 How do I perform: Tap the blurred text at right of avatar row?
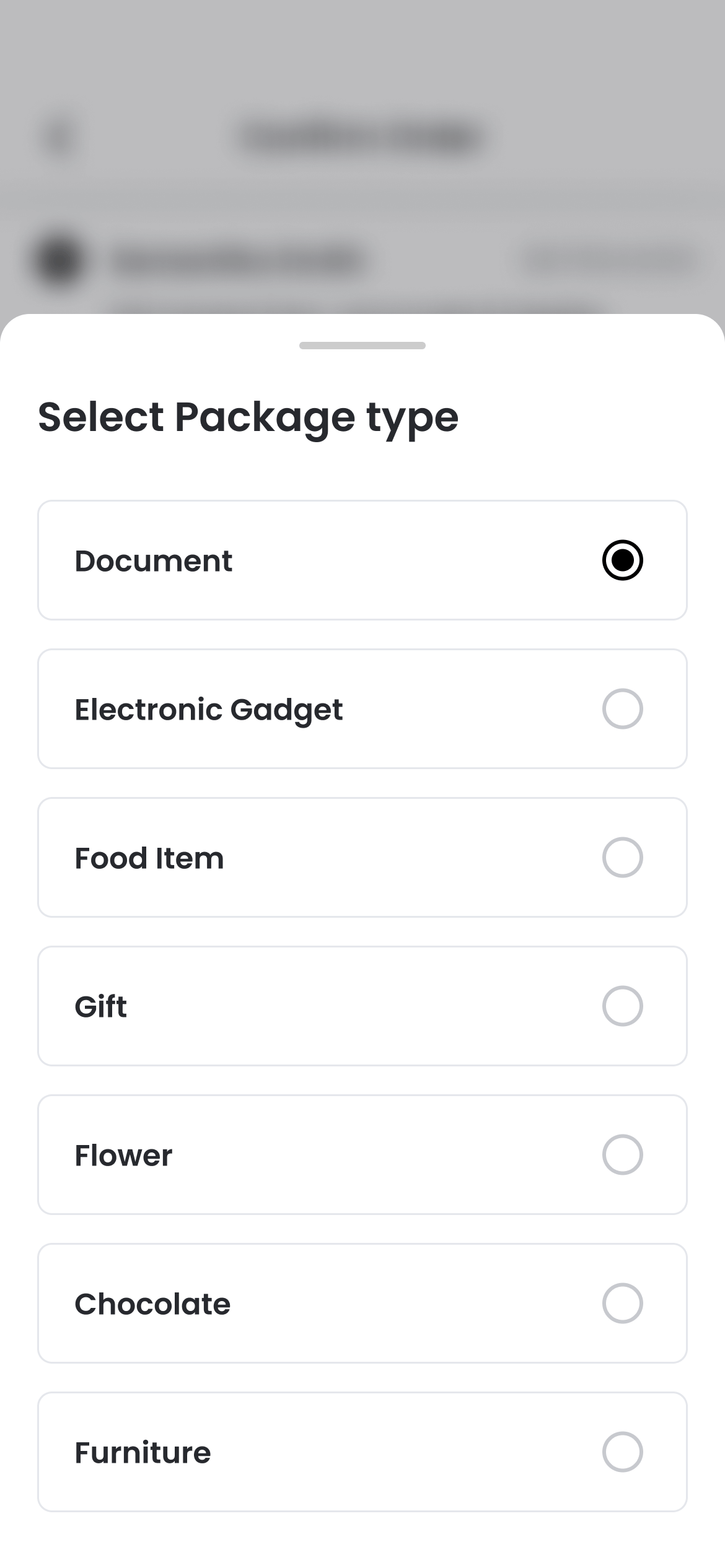point(609,261)
